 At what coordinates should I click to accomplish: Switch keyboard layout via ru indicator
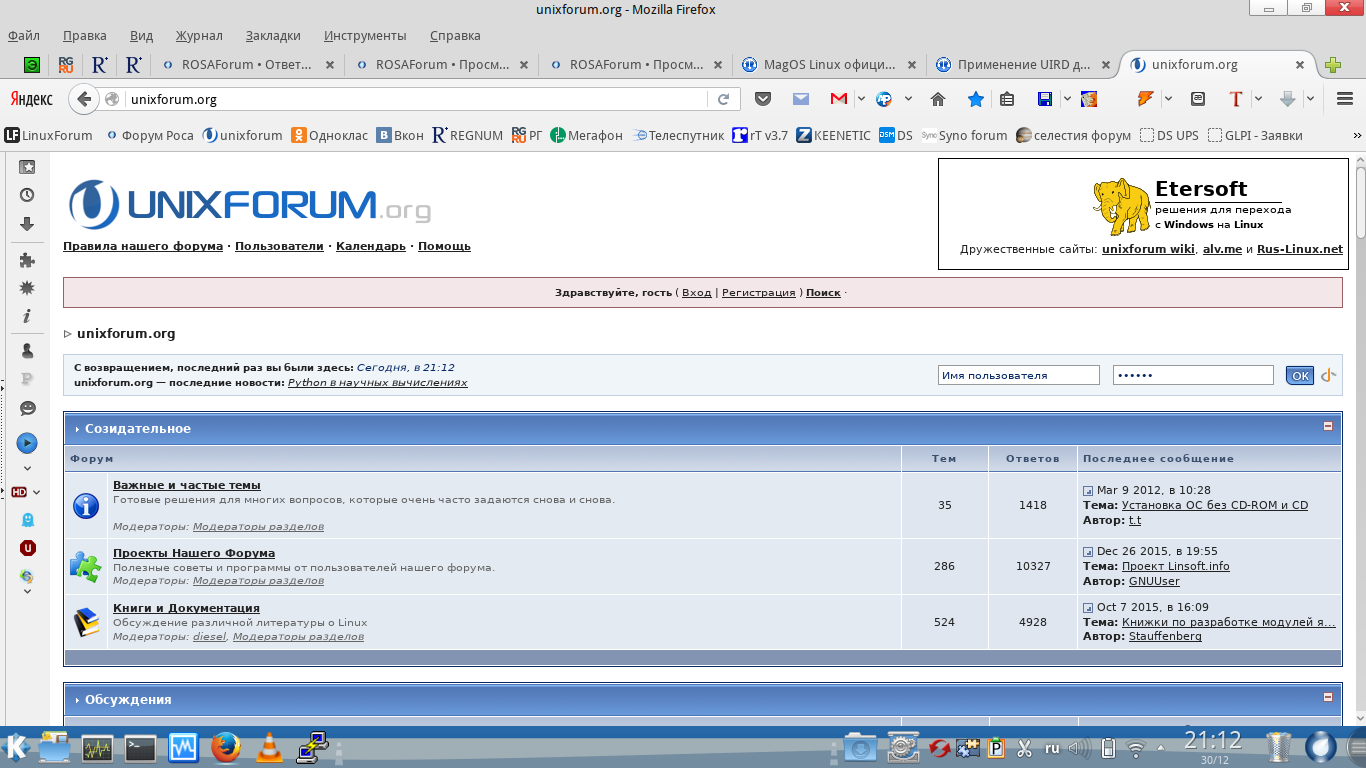click(1052, 747)
